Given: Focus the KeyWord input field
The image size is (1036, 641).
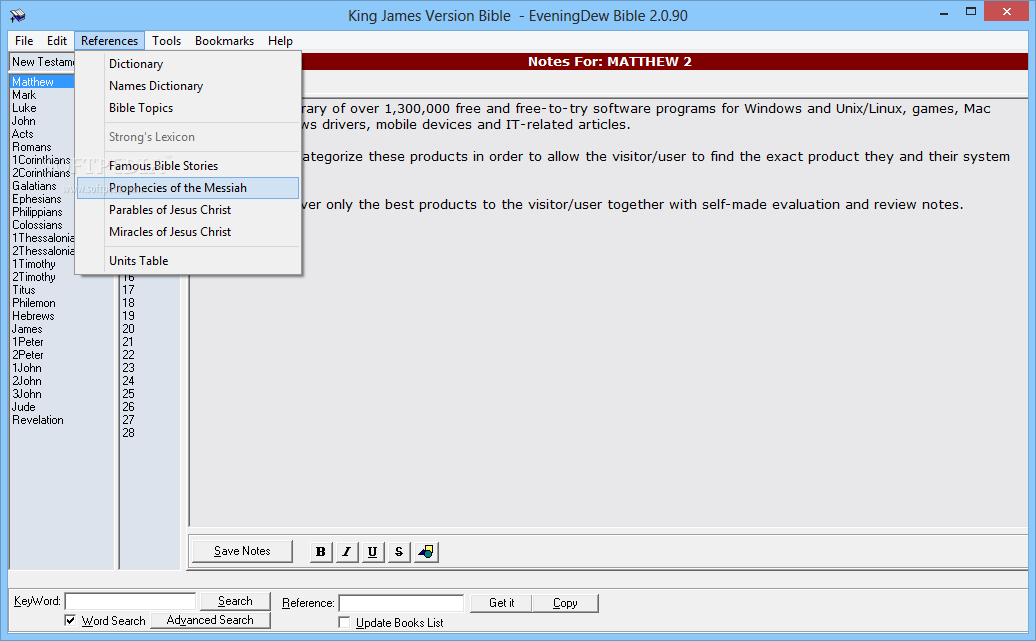Looking at the screenshot, I should (130, 601).
